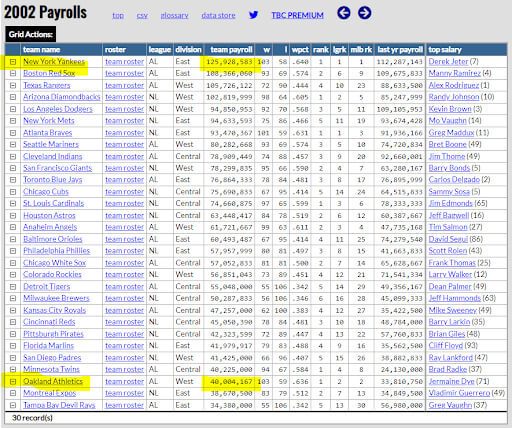Screen dimensions: 512x428
Task: Open the data store link
Action: point(218,15)
